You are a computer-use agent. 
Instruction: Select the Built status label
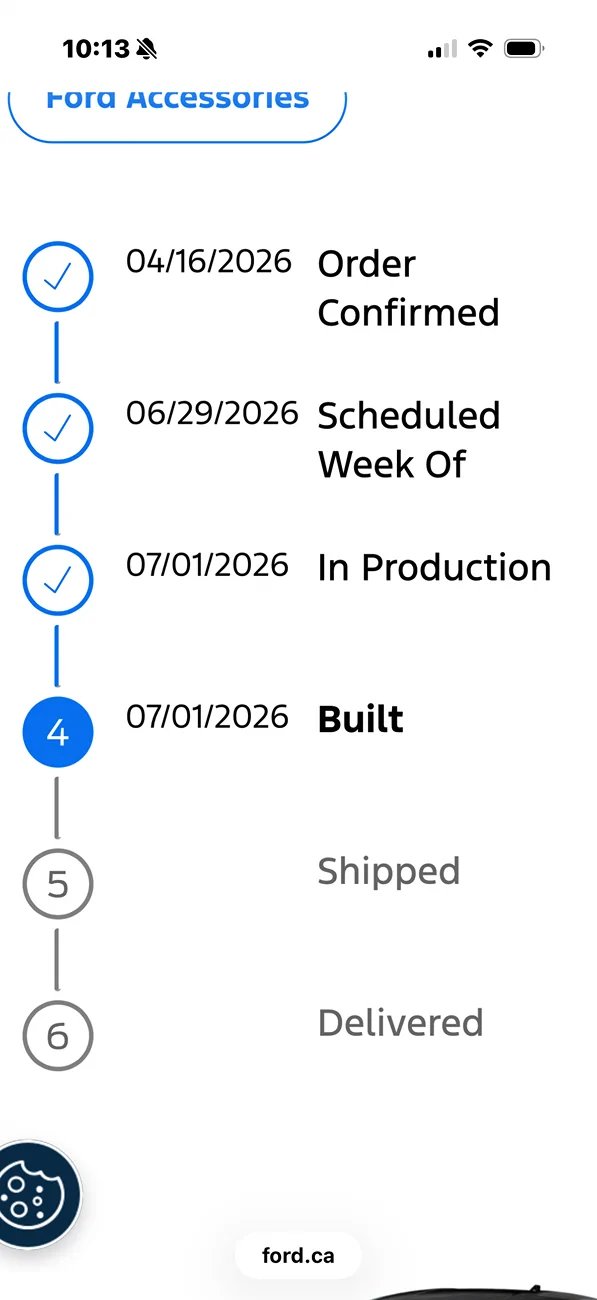361,720
